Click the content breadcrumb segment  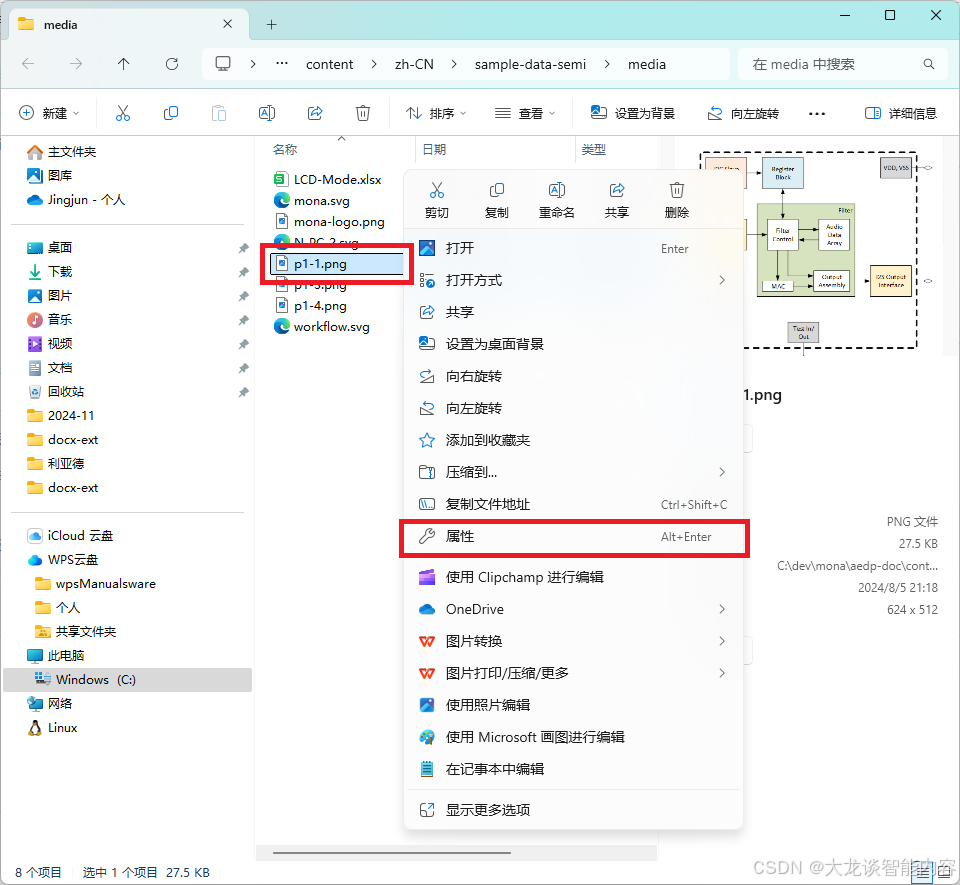[x=329, y=64]
